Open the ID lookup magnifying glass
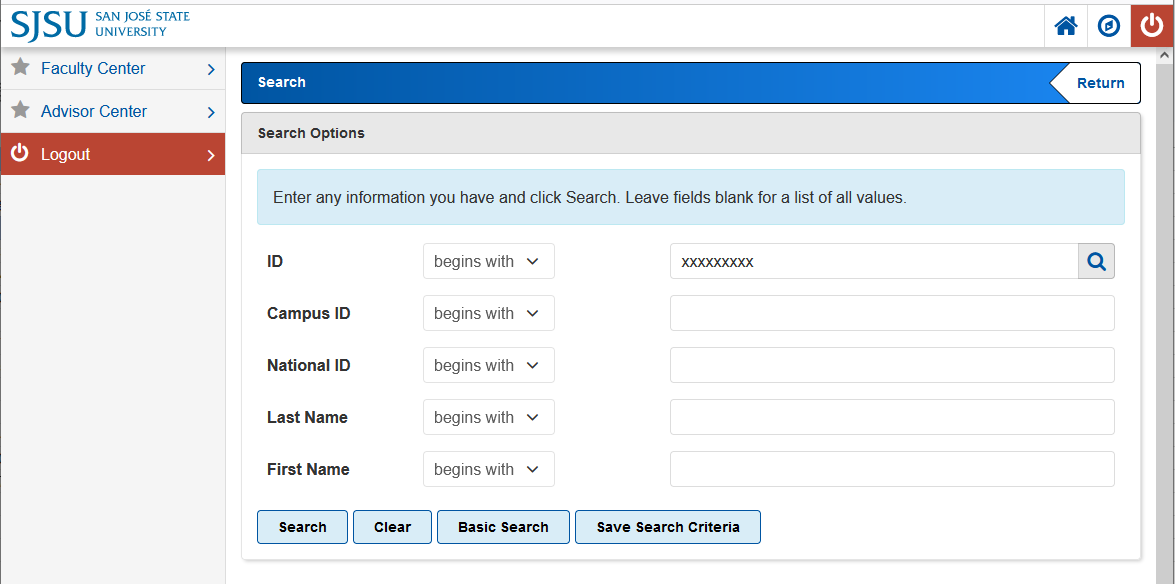The height and width of the screenshot is (584, 1175). point(1096,261)
